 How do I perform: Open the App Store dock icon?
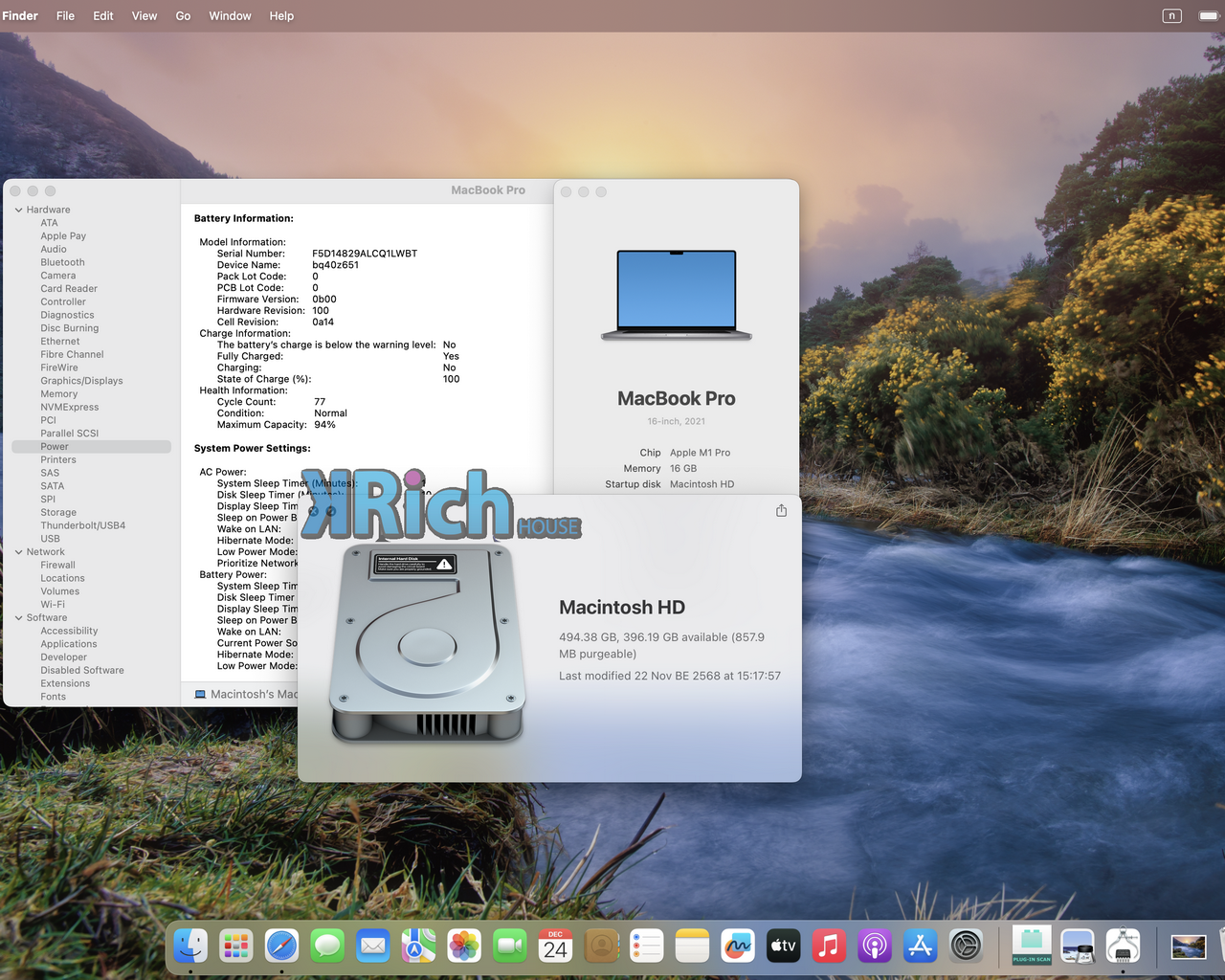pos(920,947)
